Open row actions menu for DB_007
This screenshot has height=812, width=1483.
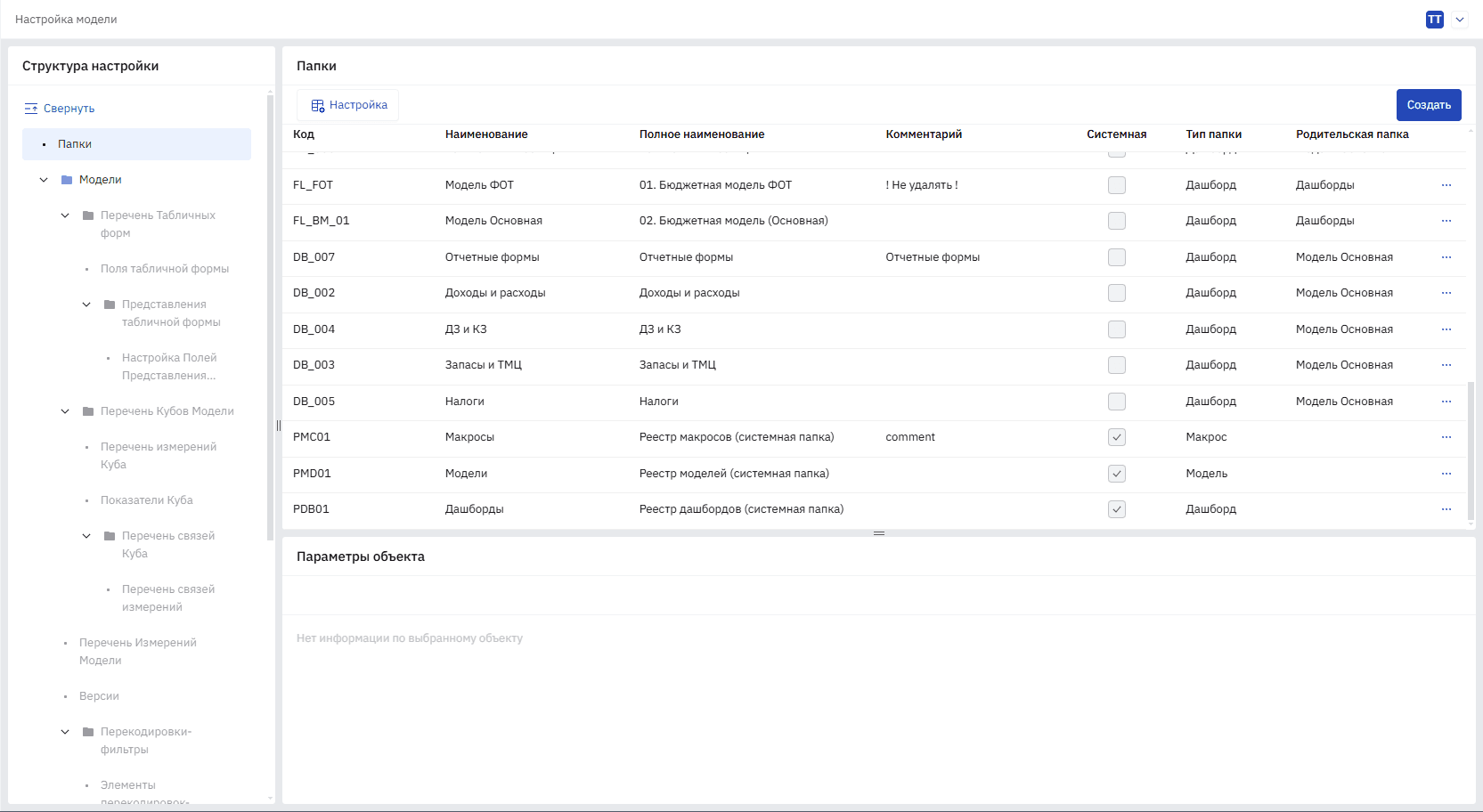(1446, 257)
